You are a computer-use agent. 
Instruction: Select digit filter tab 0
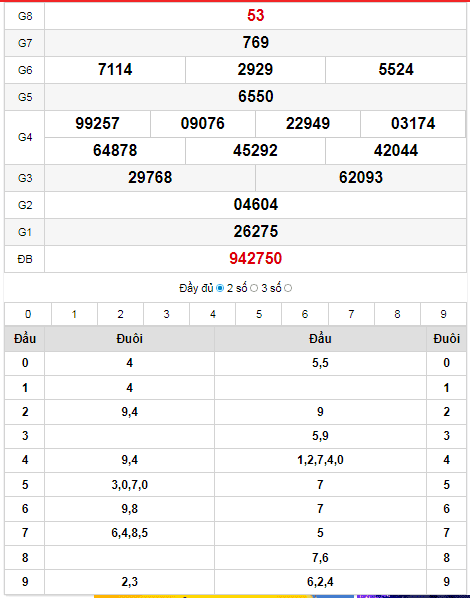click(28, 314)
